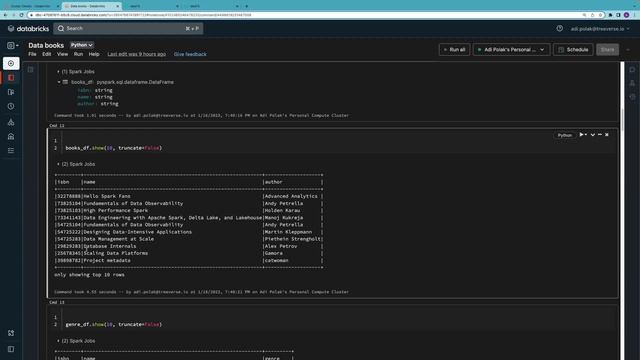Expand (2) Spark Jobs under books_df.show cell

tap(76, 164)
